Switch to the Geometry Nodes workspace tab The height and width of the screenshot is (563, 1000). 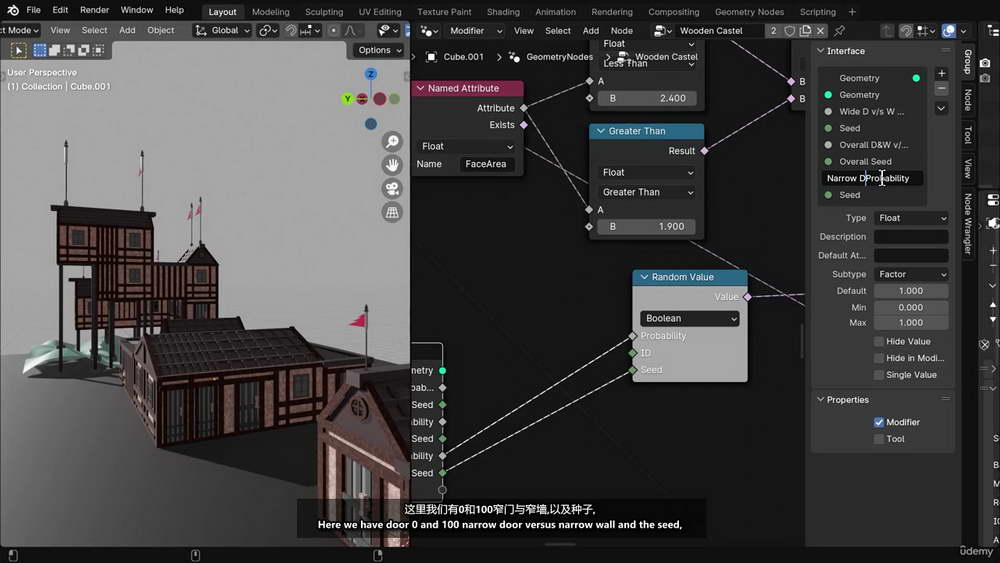[x=749, y=11]
